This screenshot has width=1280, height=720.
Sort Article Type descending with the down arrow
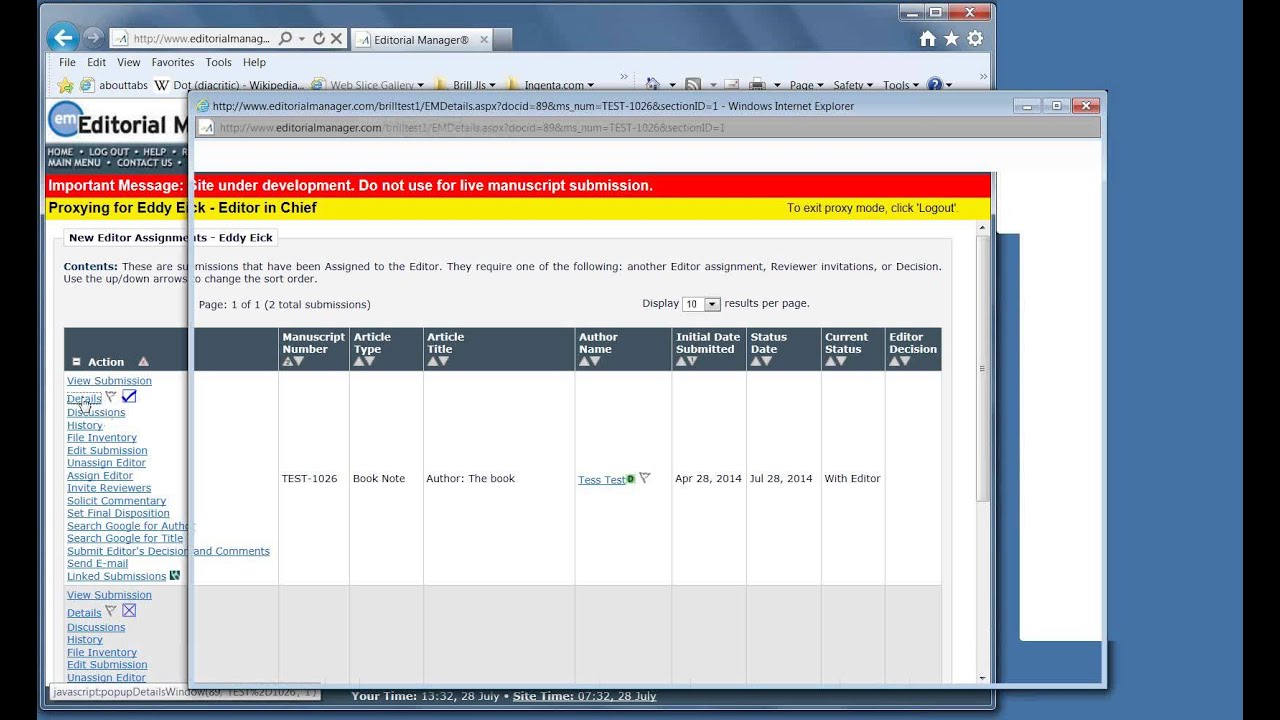(x=370, y=362)
